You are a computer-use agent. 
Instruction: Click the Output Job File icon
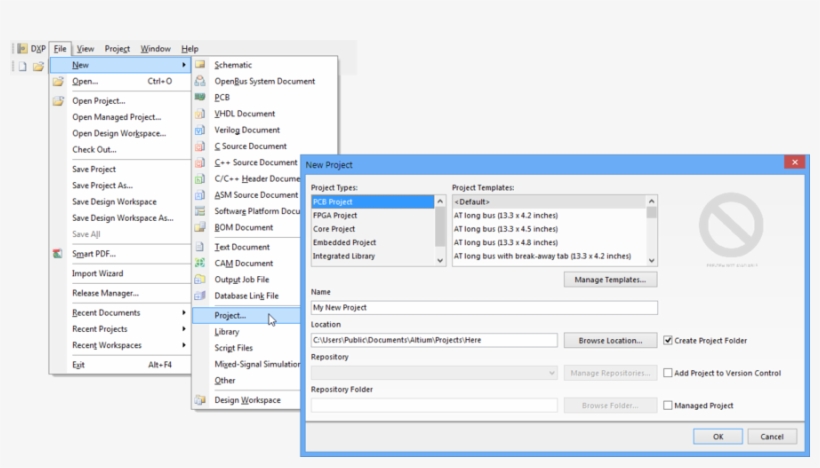tap(200, 279)
